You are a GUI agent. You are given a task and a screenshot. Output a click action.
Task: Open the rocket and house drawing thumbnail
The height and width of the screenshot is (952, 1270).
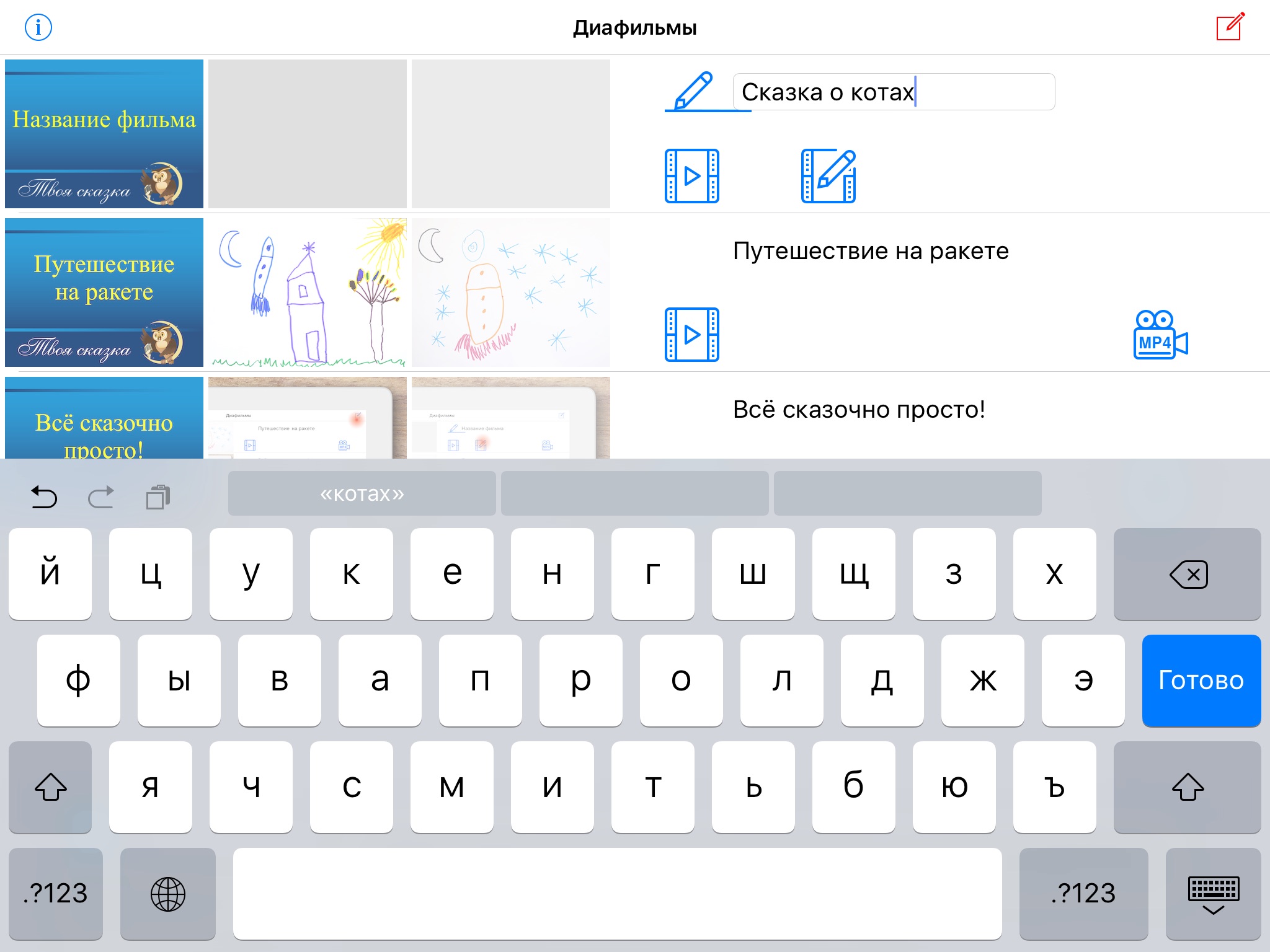tap(307, 293)
